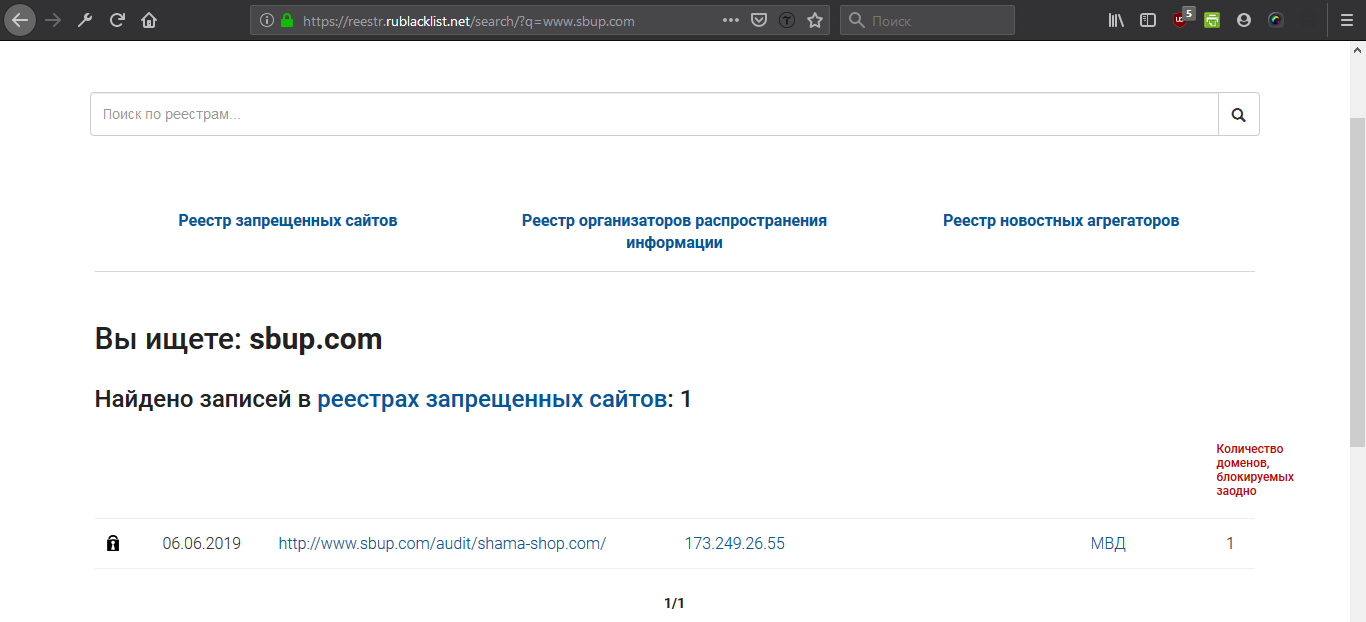Click the Поиск по реестрам search field
1366x622 pixels.
[654, 114]
